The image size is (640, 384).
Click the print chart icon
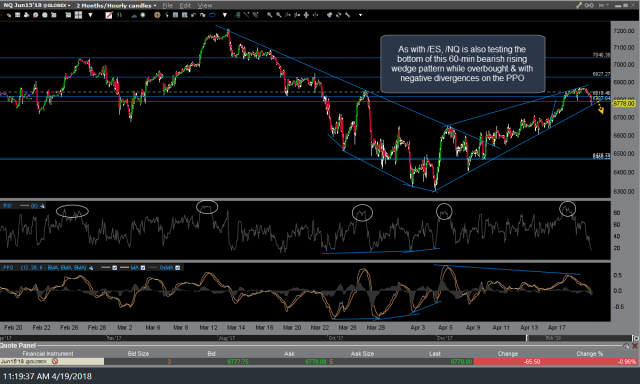pyautogui.click(x=27, y=15)
